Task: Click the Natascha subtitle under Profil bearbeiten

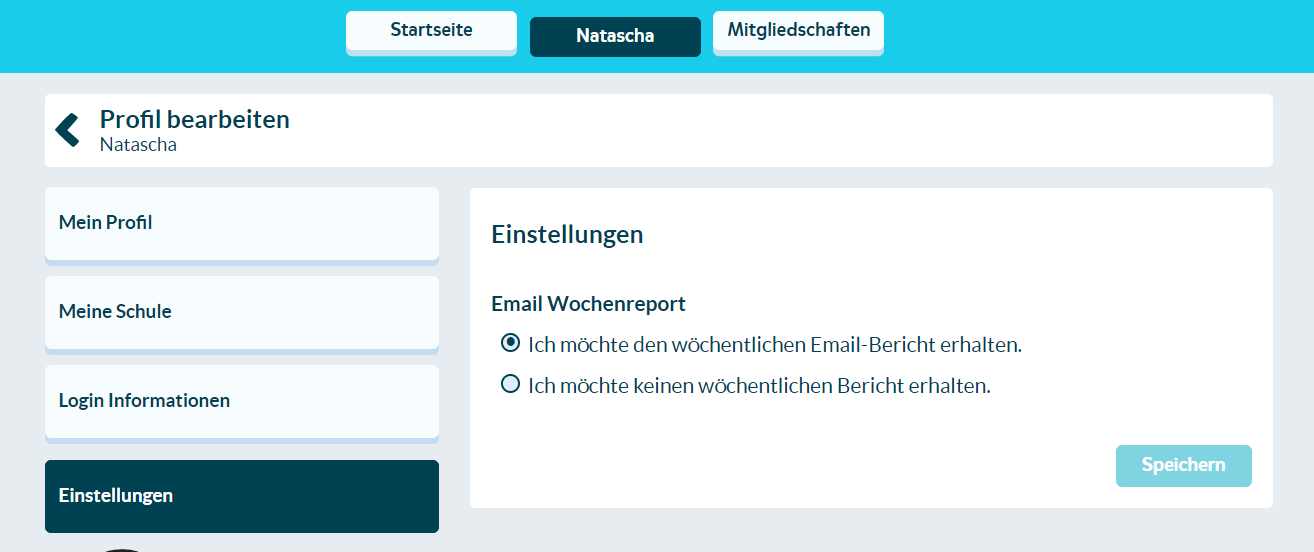Action: click(138, 145)
